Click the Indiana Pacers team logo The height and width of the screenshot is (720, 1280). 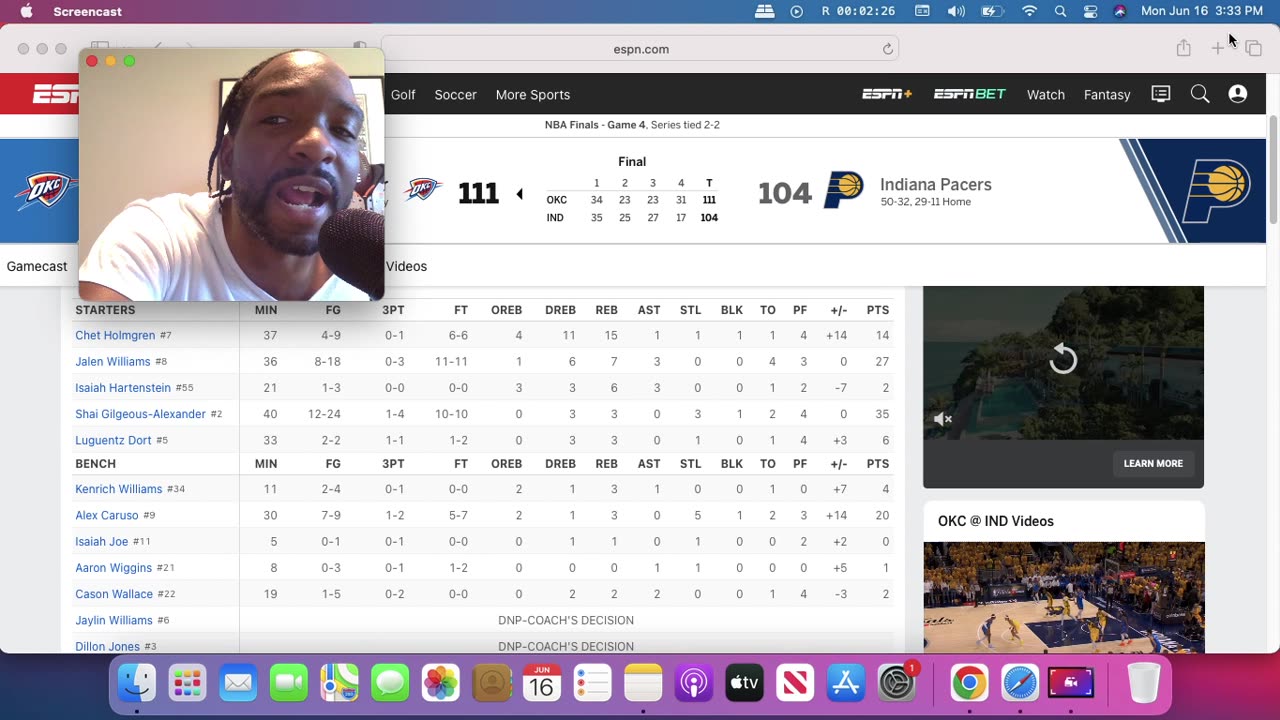click(x=843, y=190)
